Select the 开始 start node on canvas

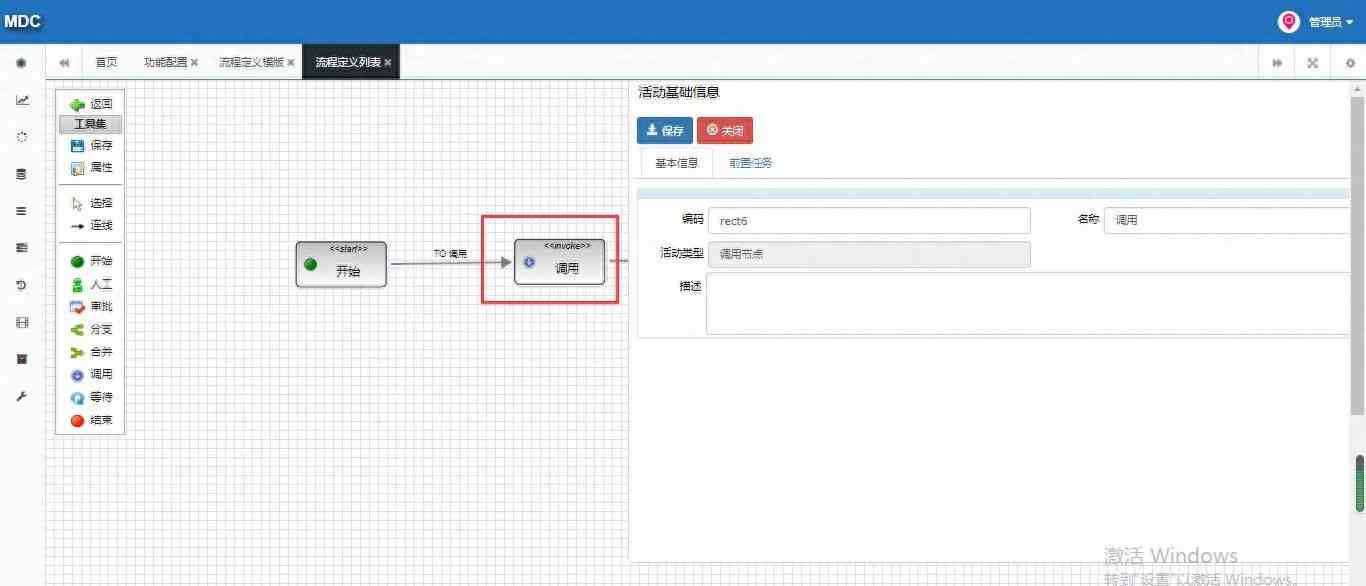pyautogui.click(x=341, y=264)
